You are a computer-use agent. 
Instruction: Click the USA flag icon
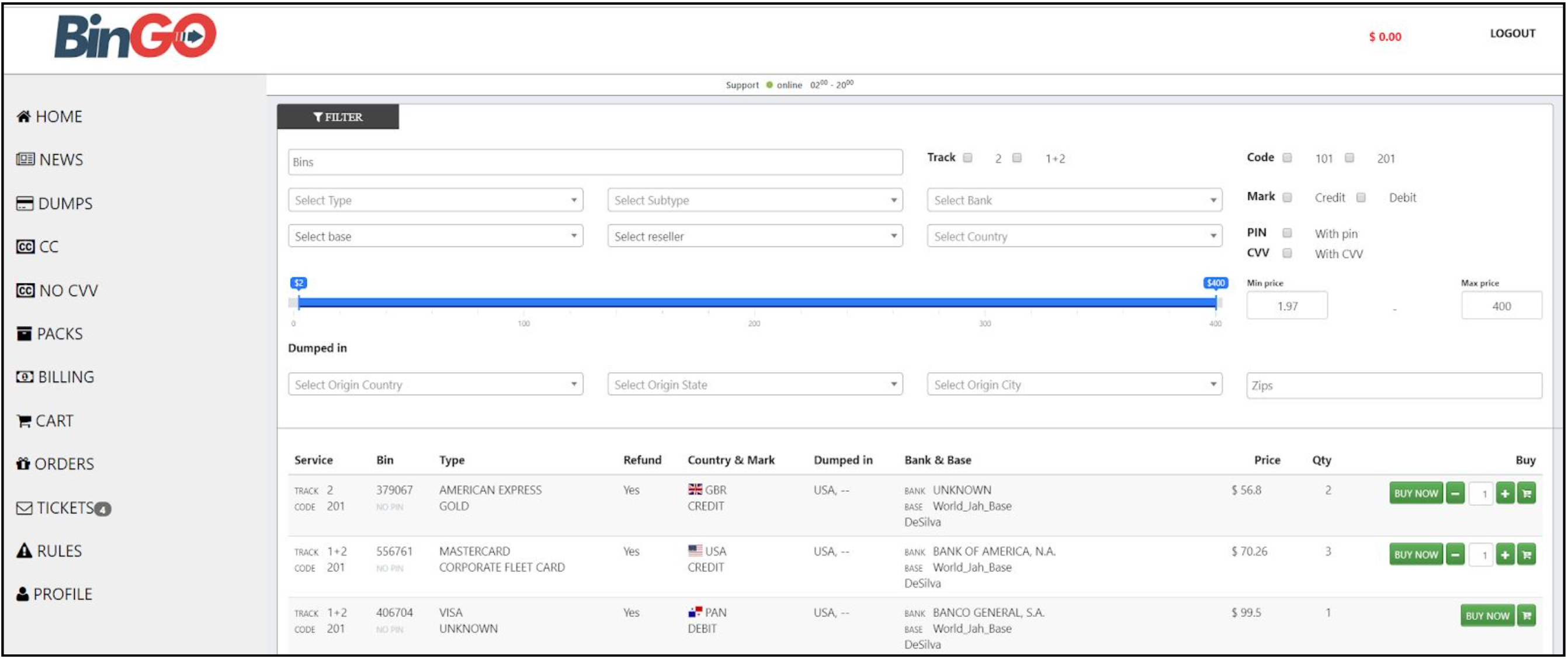(x=695, y=552)
